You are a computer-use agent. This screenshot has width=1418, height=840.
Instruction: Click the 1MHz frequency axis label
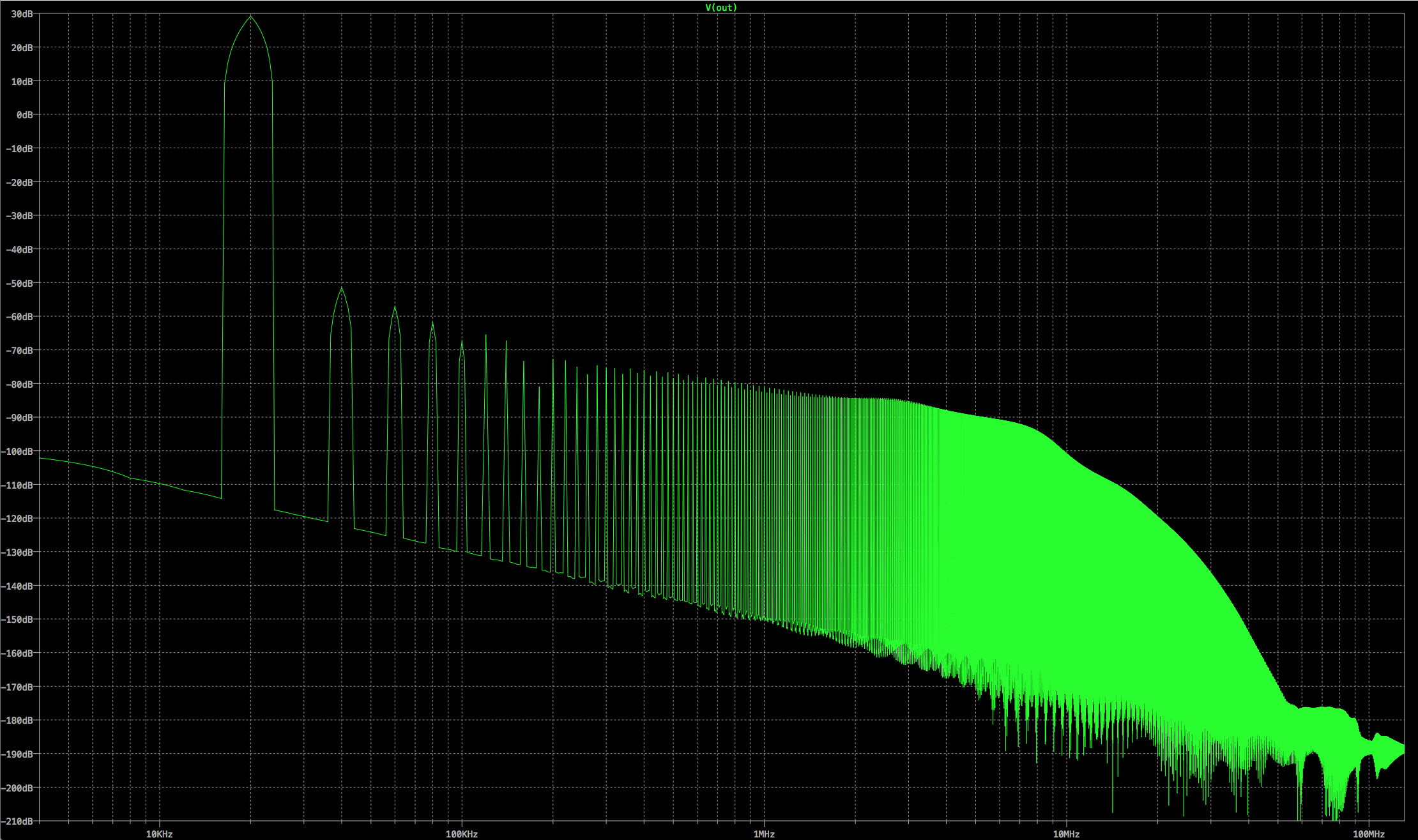pyautogui.click(x=764, y=834)
